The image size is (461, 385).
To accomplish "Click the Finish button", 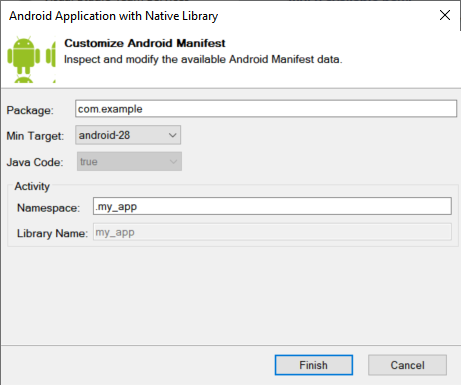I will [314, 365].
